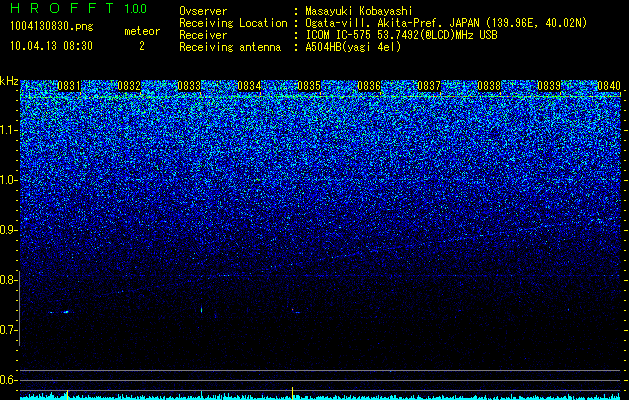Click the Receiver field label

(203, 35)
